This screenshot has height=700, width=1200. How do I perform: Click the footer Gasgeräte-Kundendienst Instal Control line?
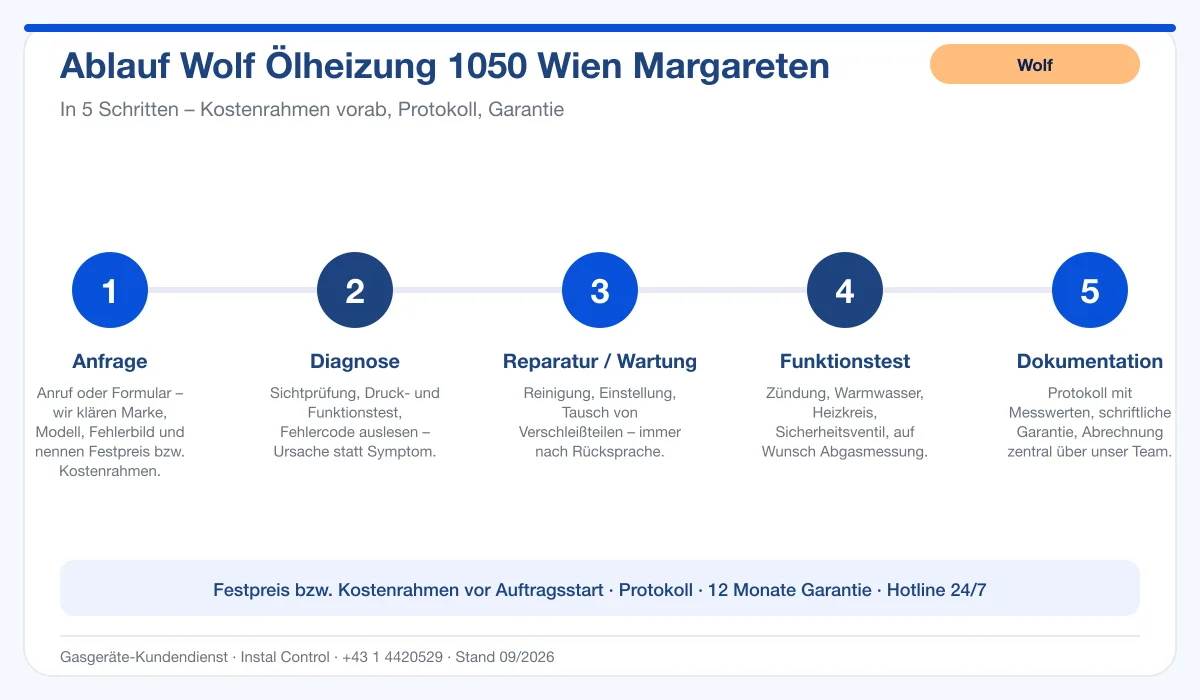[x=307, y=657]
